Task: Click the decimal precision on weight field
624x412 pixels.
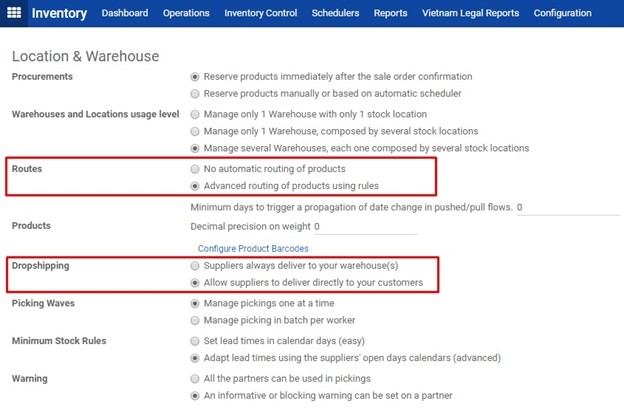Action: (x=365, y=227)
